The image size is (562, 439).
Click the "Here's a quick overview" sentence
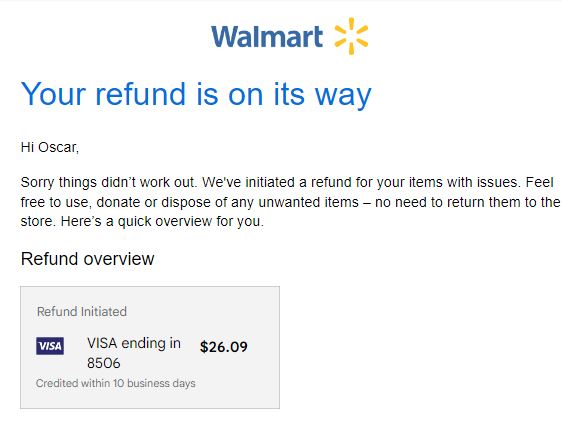pos(162,221)
